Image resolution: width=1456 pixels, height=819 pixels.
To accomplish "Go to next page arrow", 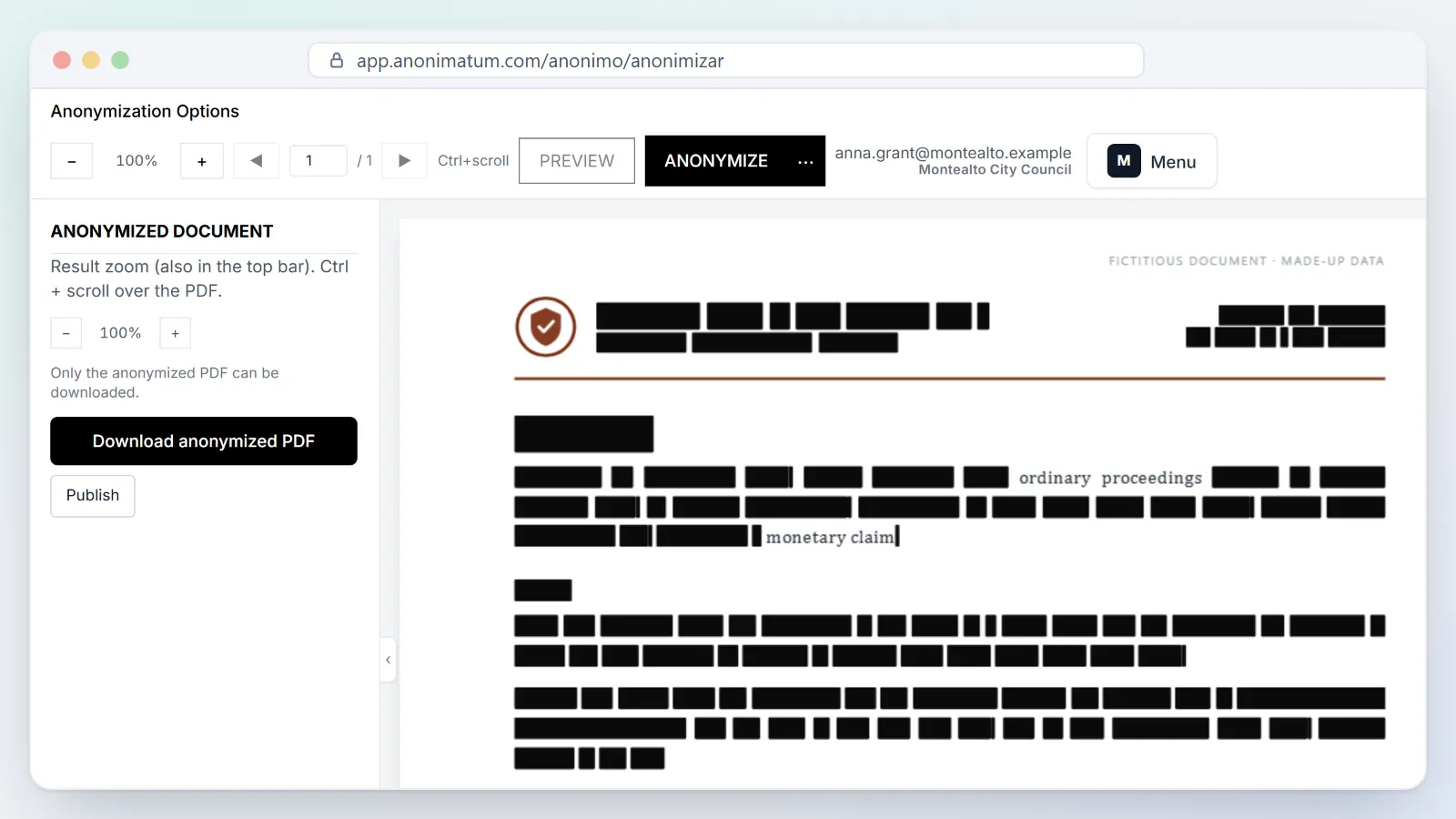I will click(405, 161).
